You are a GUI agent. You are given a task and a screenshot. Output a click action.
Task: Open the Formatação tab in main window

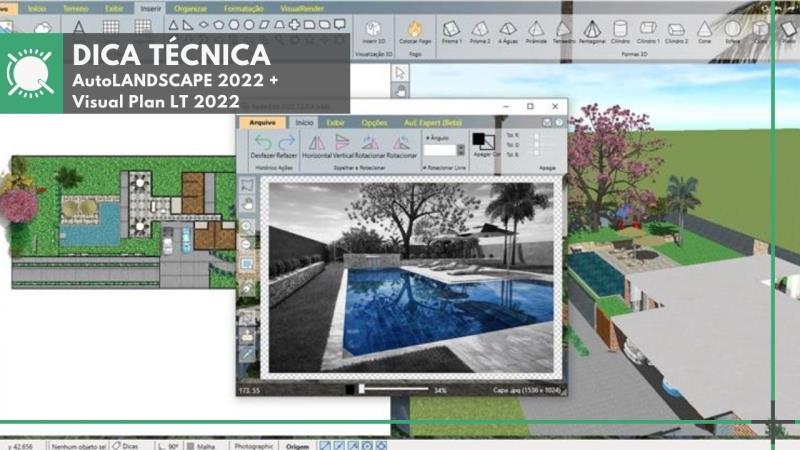coord(243,9)
